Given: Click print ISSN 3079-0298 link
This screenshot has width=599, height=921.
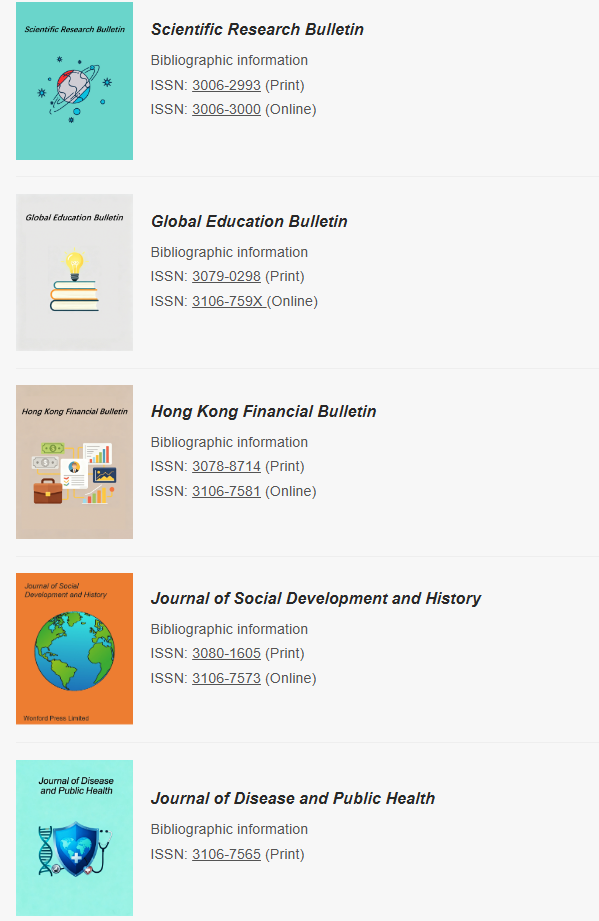Looking at the screenshot, I should point(226,277).
